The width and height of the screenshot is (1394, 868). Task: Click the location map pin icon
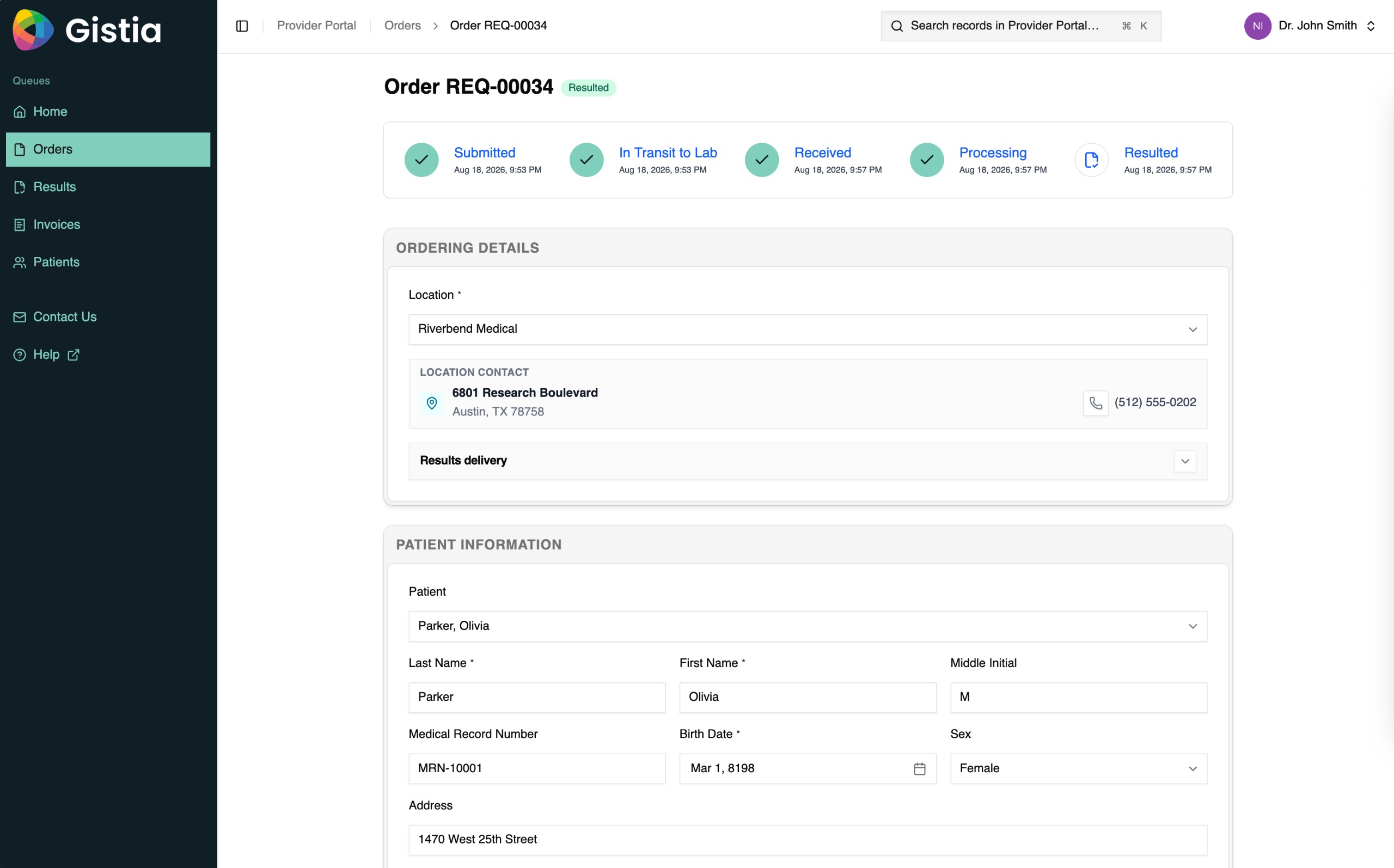coord(432,403)
